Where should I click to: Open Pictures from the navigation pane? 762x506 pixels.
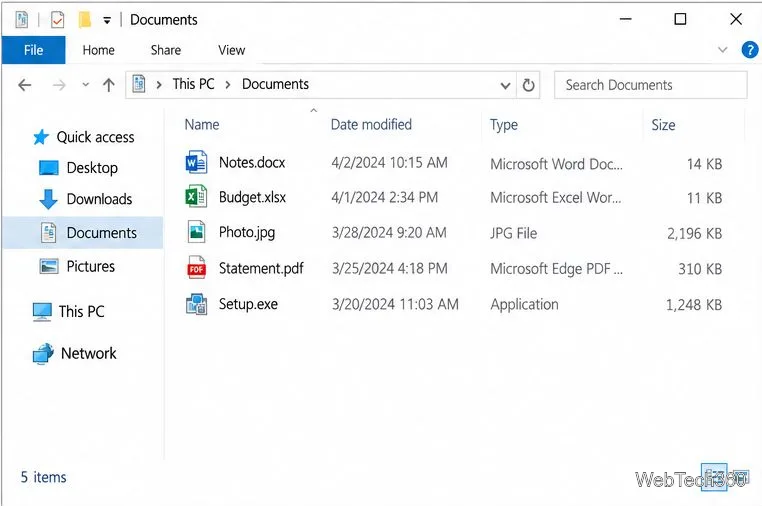(91, 266)
